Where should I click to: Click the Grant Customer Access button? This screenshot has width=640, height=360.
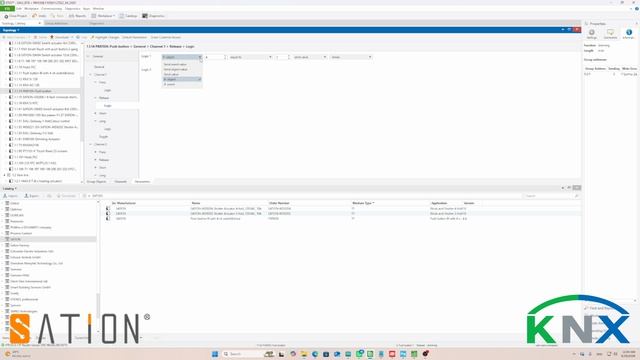click(x=166, y=37)
